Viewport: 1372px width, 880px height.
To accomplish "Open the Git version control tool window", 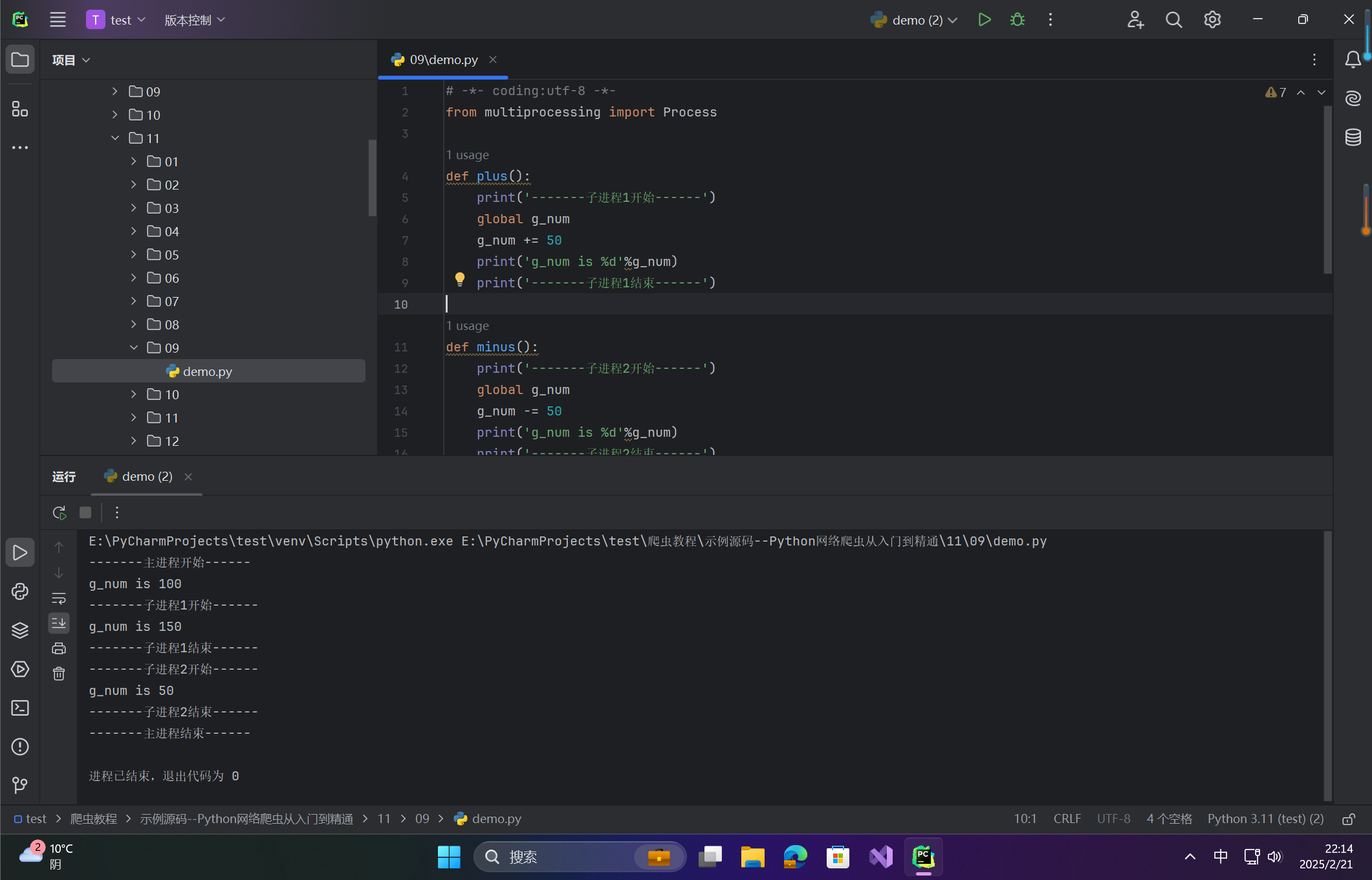I will click(x=20, y=785).
